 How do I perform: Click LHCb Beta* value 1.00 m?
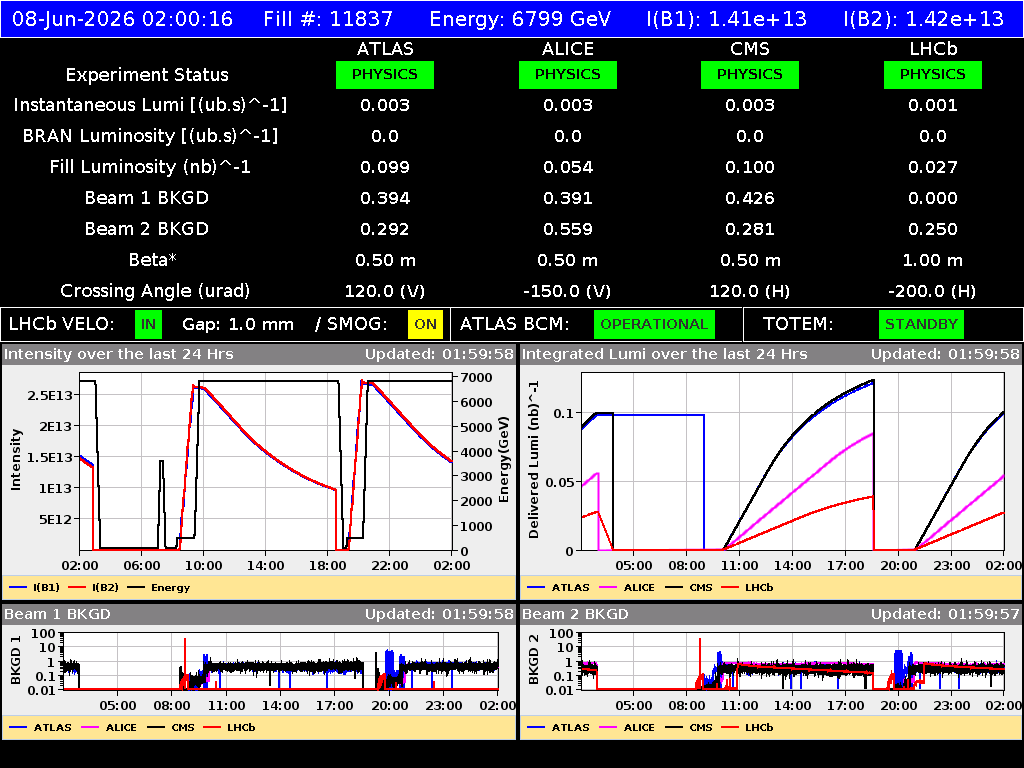pyautogui.click(x=933, y=260)
